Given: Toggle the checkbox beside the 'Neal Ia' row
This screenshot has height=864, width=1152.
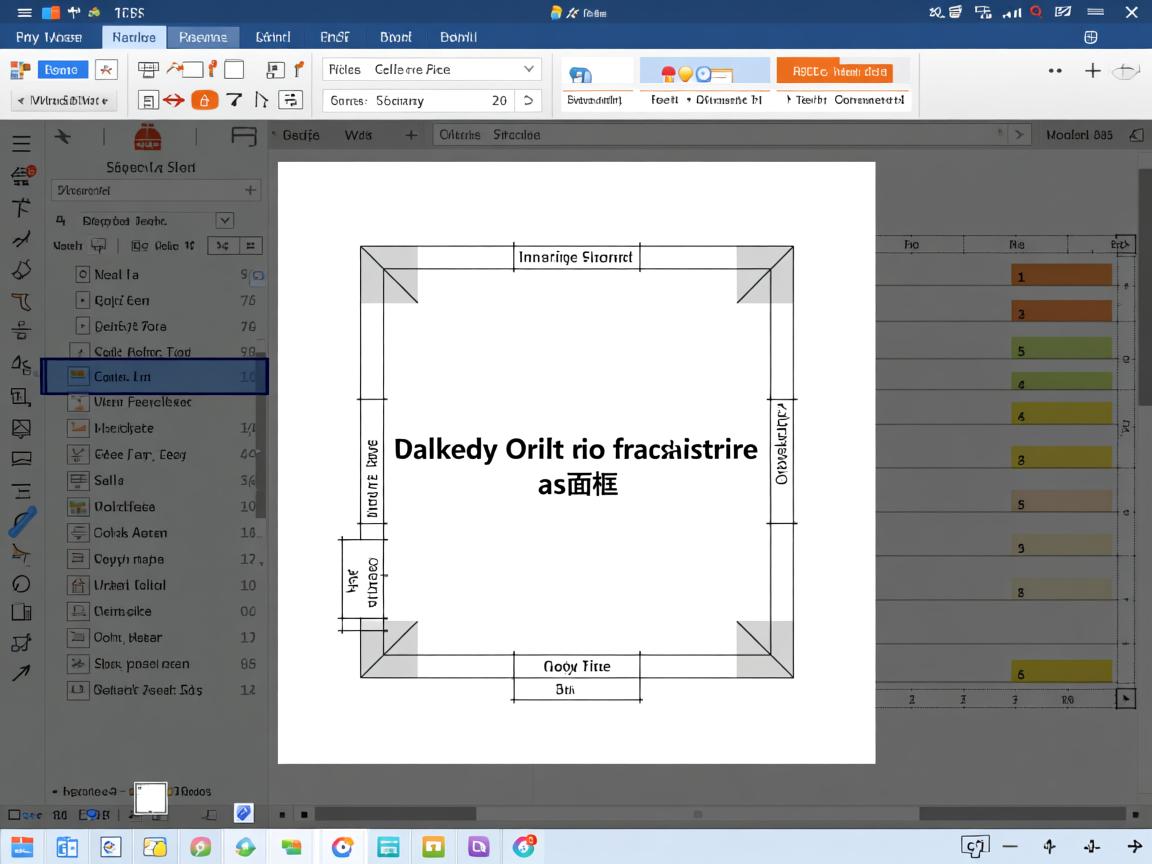Looking at the screenshot, I should click(x=83, y=274).
